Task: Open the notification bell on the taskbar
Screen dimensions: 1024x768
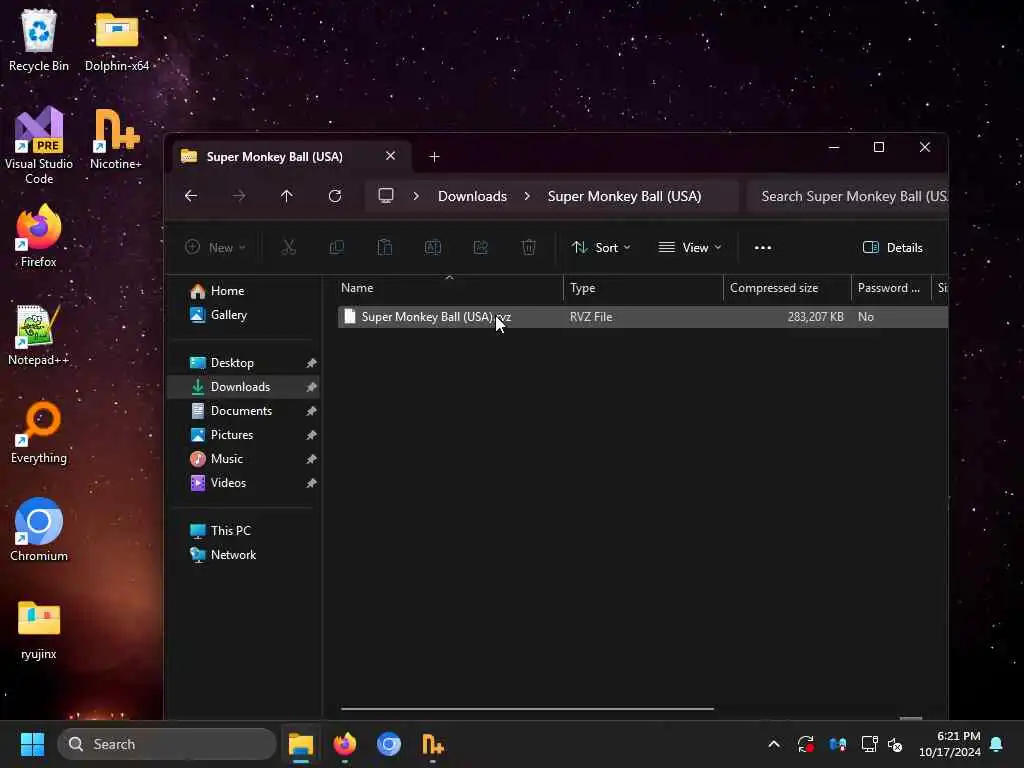Action: 997,744
